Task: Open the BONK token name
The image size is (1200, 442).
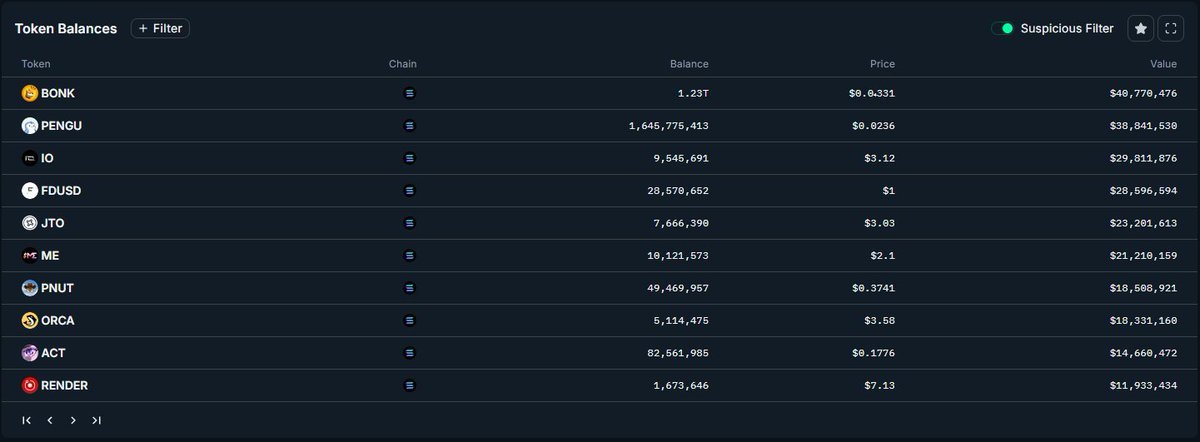Action: 58,93
